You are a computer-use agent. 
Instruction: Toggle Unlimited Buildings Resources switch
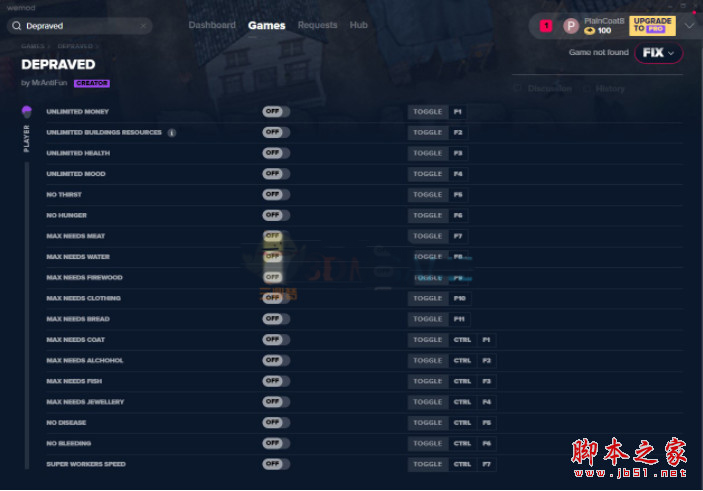tap(276, 132)
